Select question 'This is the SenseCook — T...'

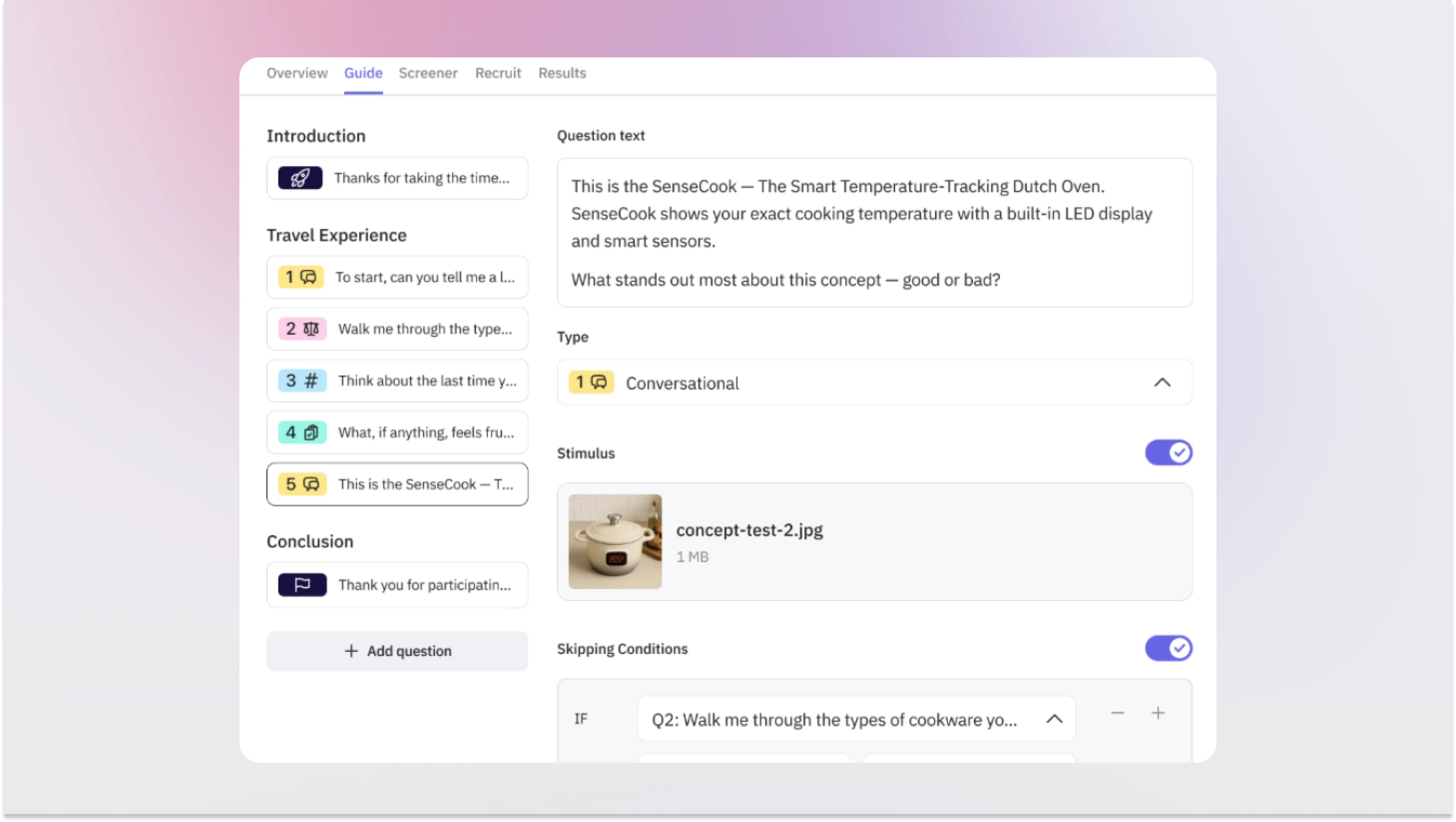397,484
